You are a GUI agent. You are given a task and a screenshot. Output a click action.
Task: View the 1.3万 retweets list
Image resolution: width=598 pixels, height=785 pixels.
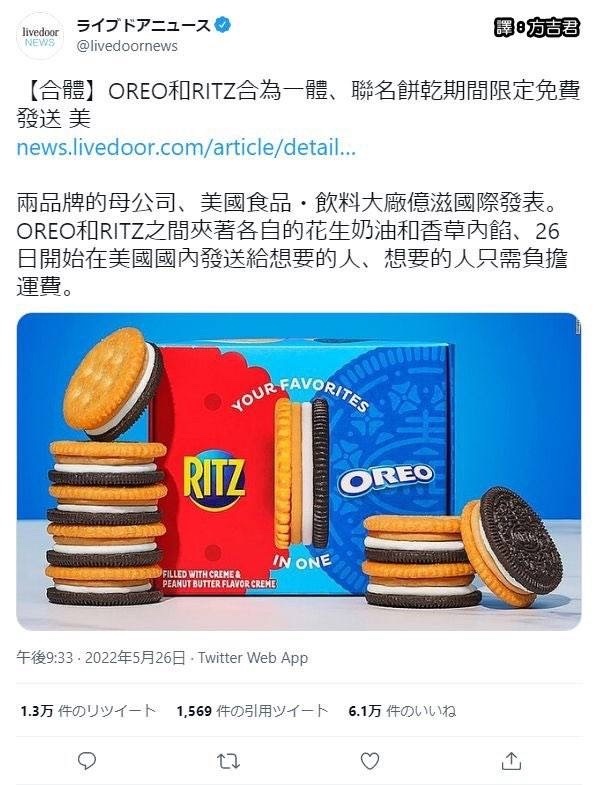[88, 710]
